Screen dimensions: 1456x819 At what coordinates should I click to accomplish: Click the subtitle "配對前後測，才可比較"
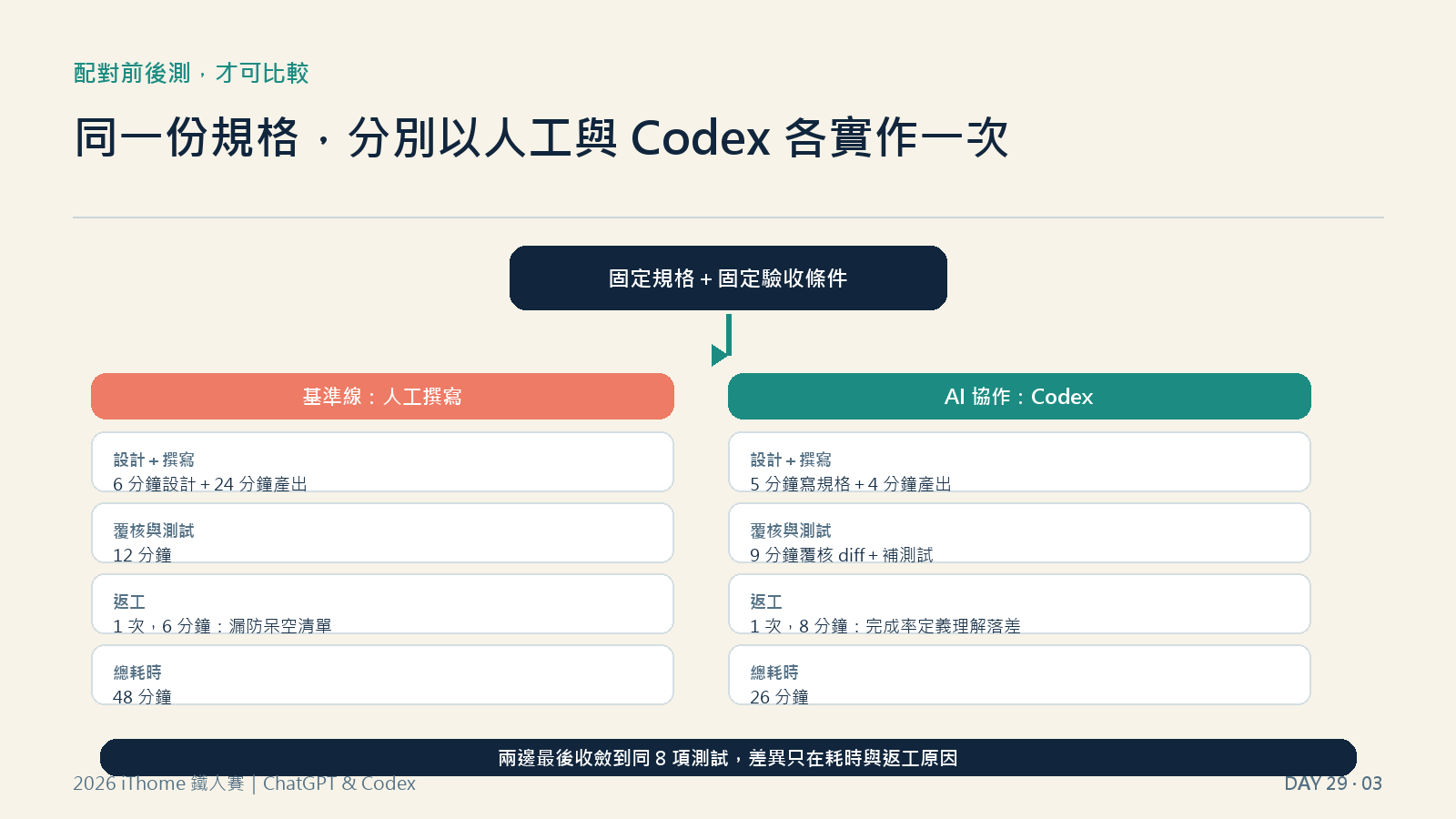tap(191, 73)
